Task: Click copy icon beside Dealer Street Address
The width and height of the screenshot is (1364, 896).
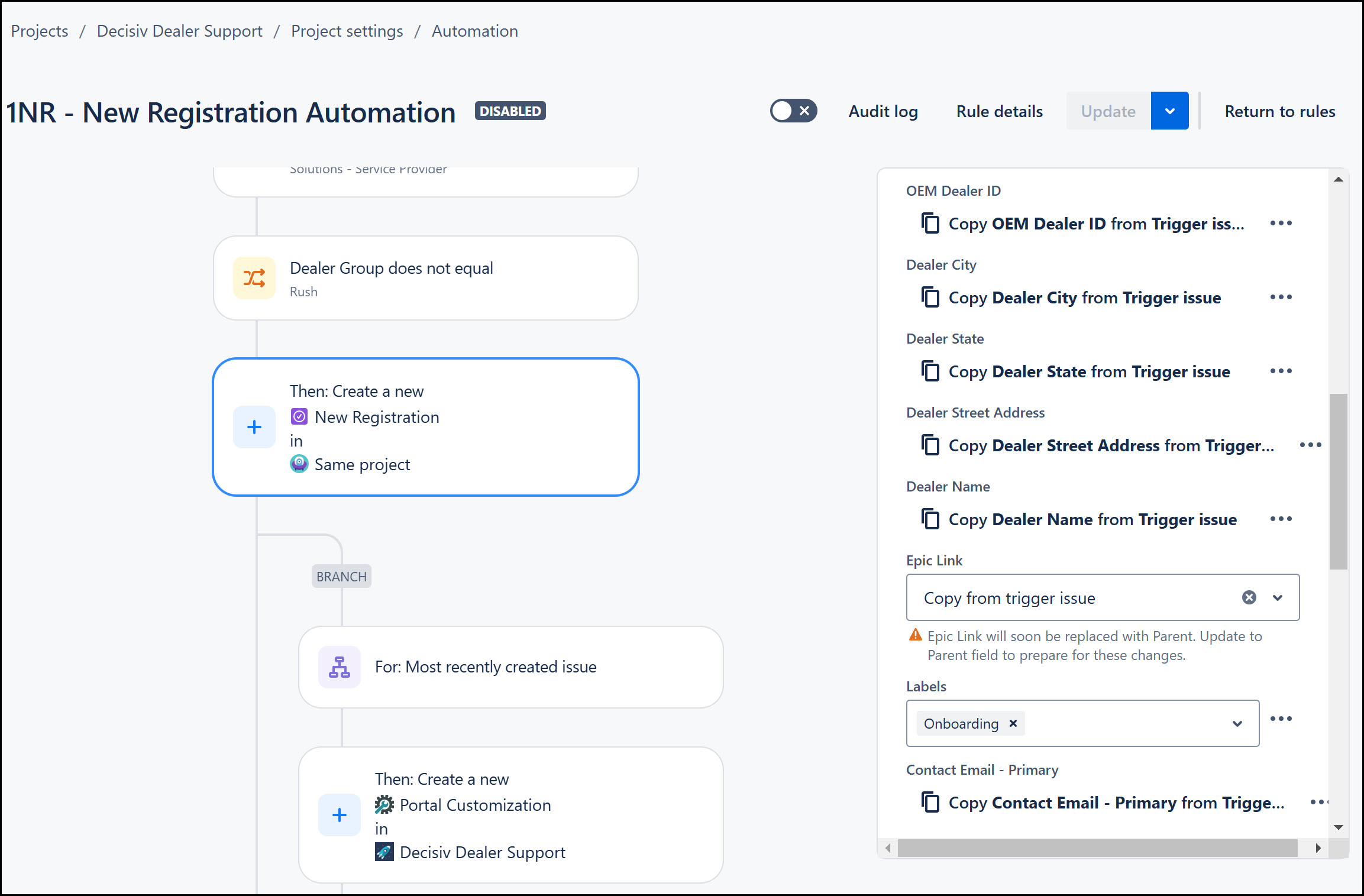Action: [930, 445]
